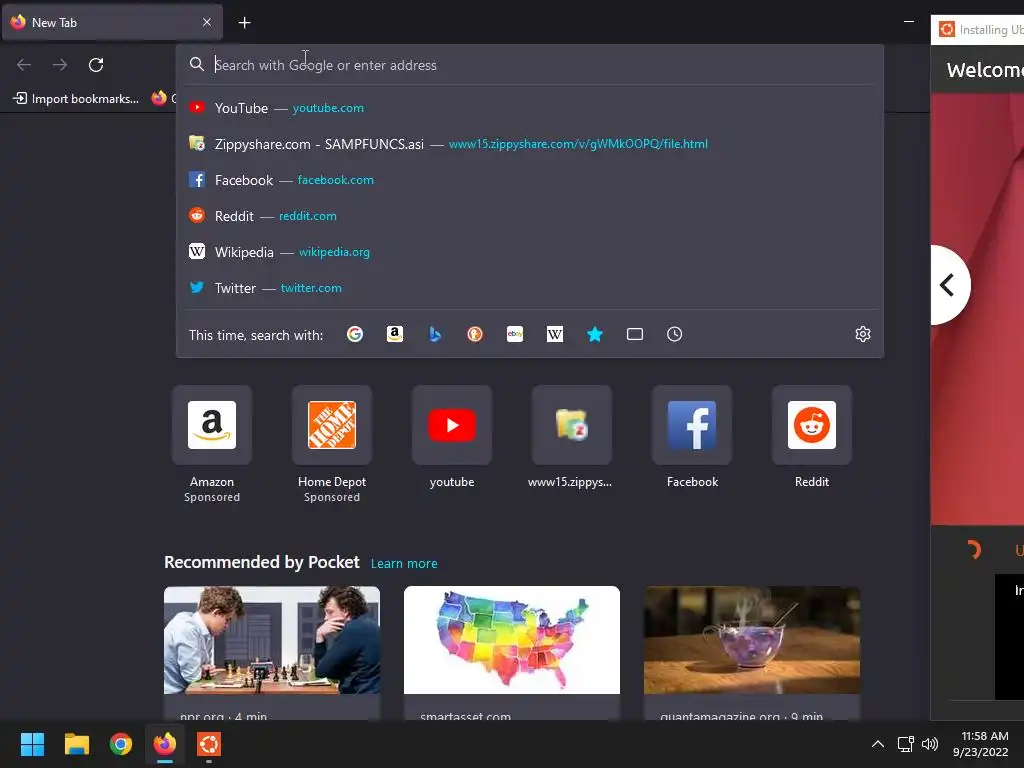1024x768 pixels.
Task: Click the wikipedia.org URL text
Action: (x=334, y=251)
